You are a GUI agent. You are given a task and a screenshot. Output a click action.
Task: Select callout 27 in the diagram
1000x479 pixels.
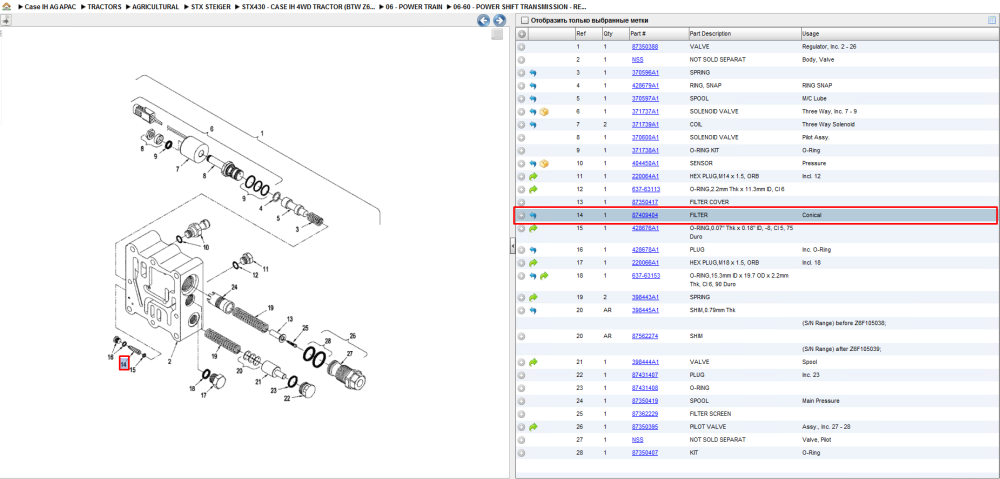349,354
